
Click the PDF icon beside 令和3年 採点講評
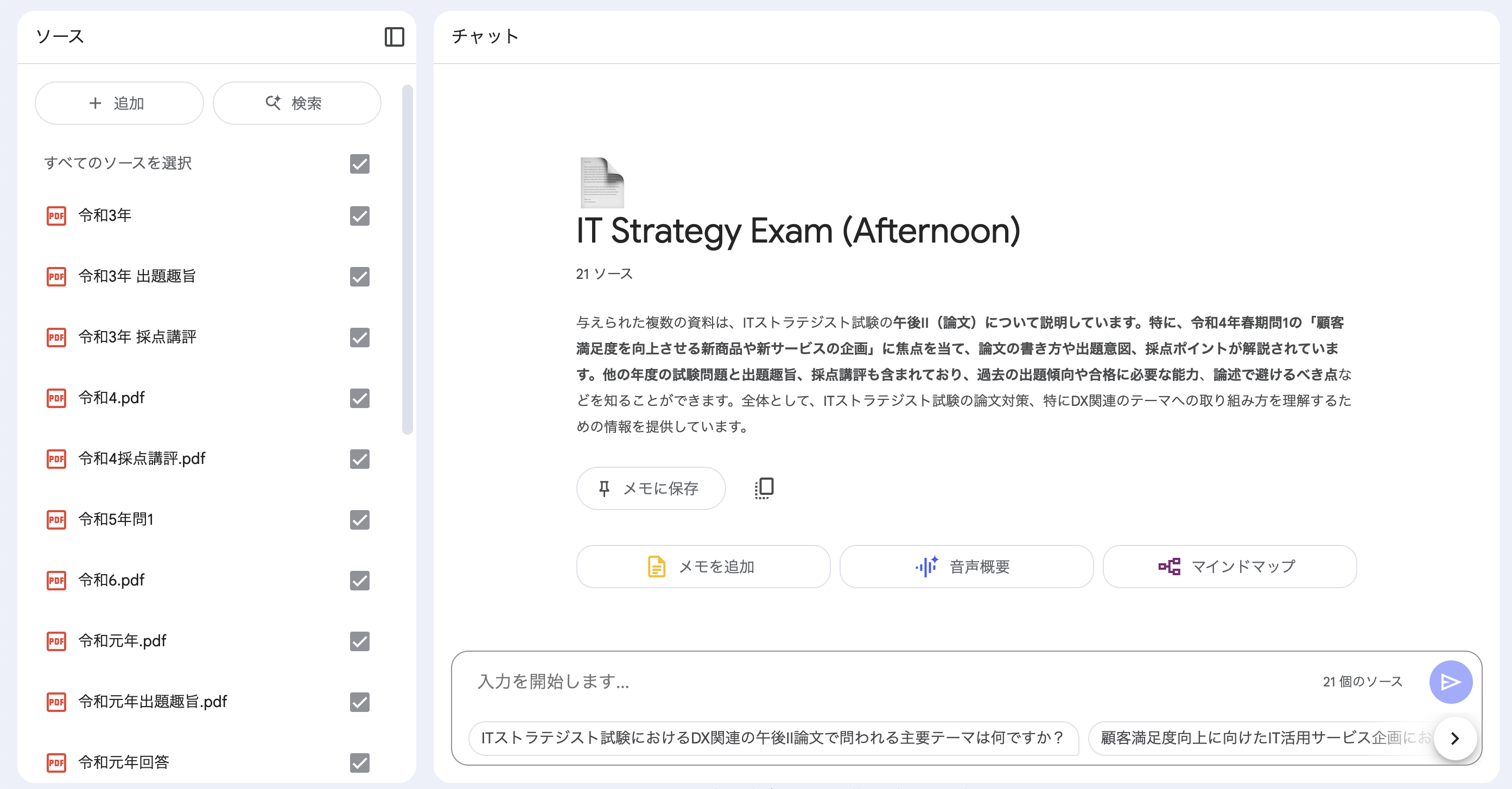click(56, 337)
